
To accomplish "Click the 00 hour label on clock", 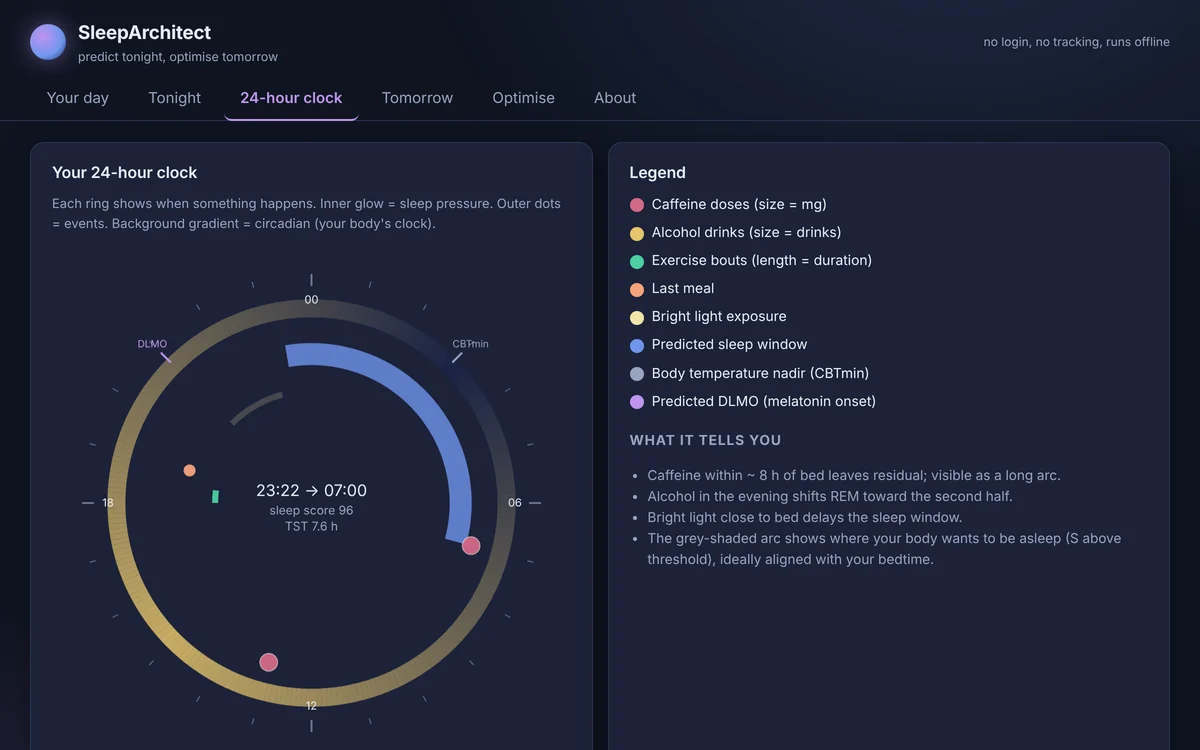I will click(x=311, y=300).
